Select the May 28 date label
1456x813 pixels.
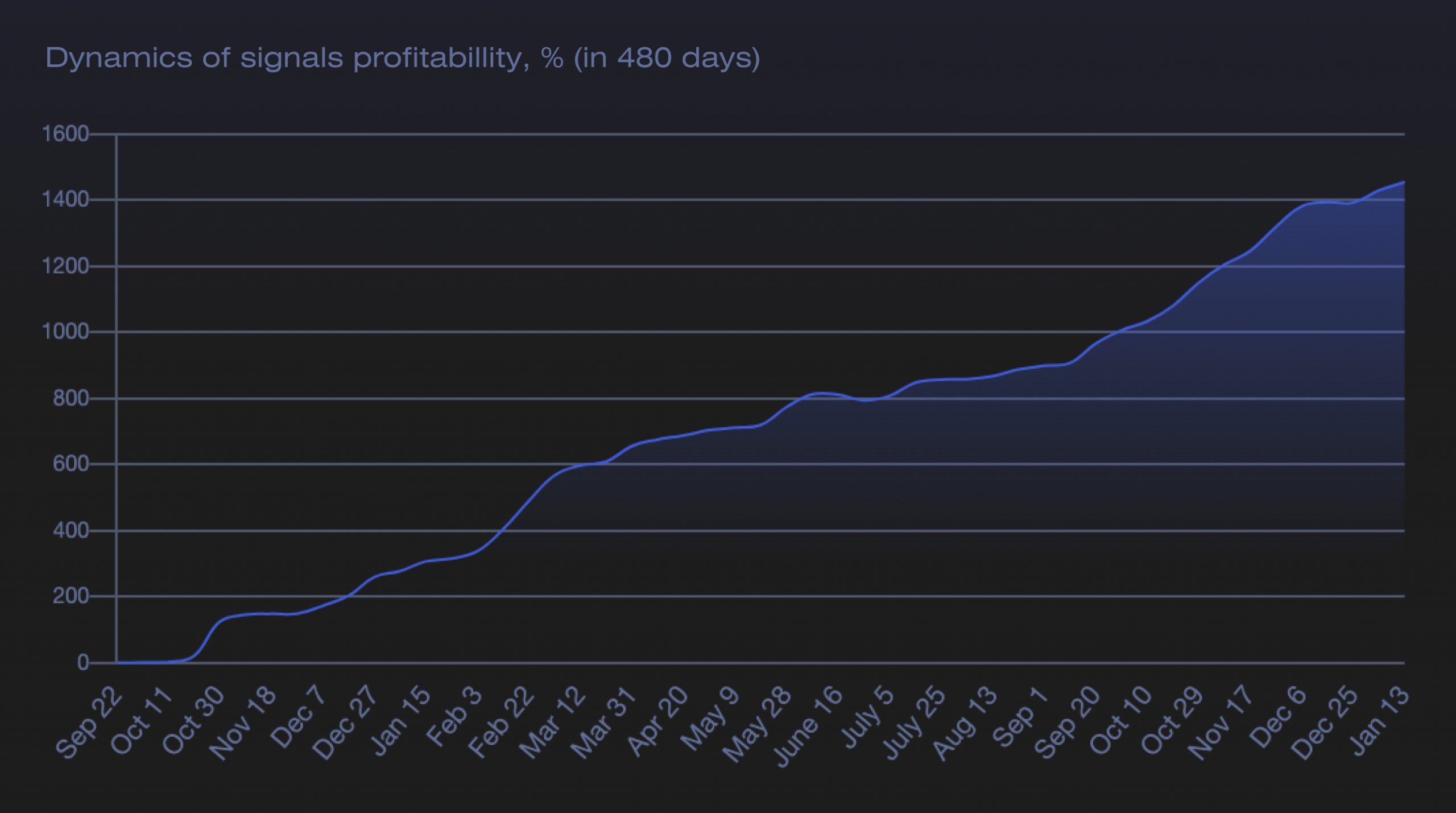(x=757, y=725)
